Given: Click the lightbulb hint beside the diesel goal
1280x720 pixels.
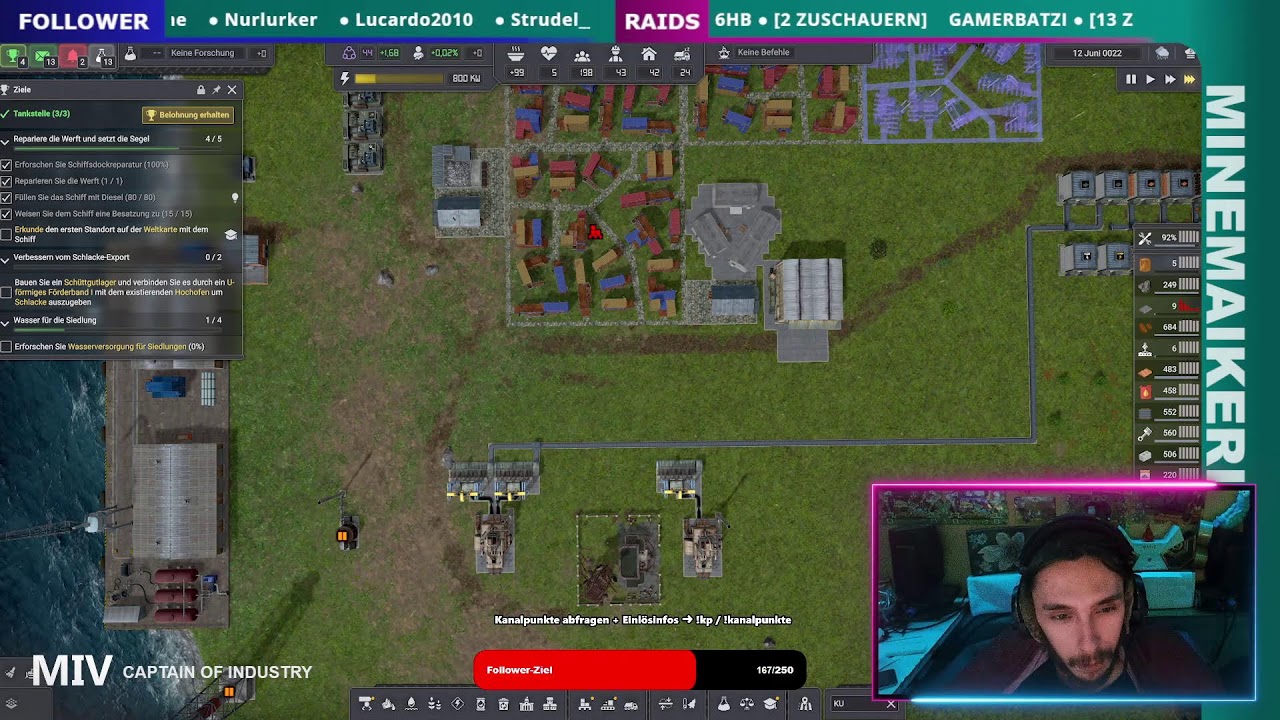Looking at the screenshot, I should click(235, 198).
